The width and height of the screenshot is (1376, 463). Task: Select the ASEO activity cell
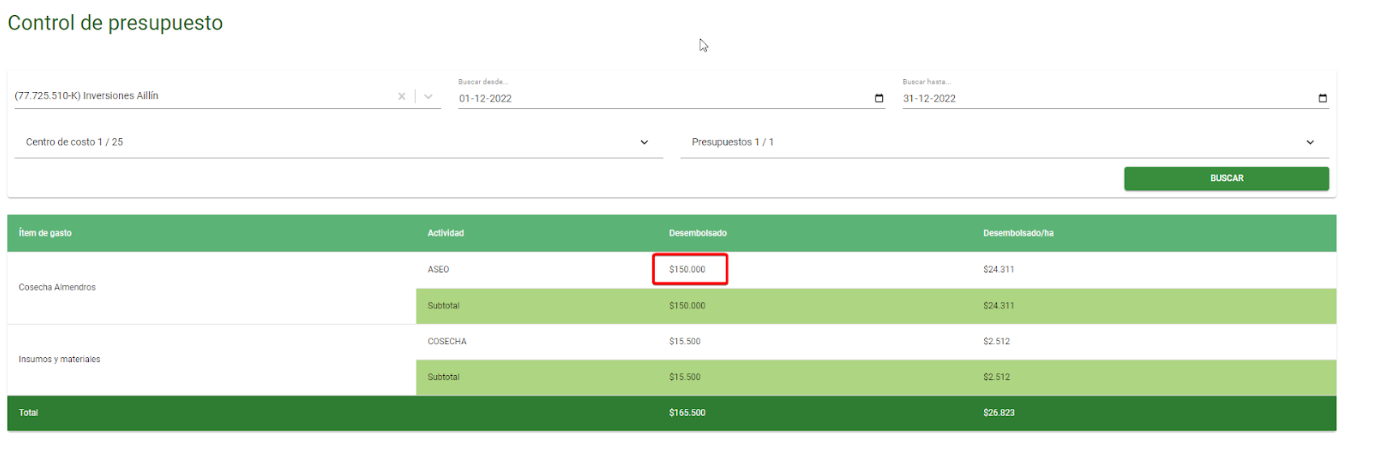(439, 269)
